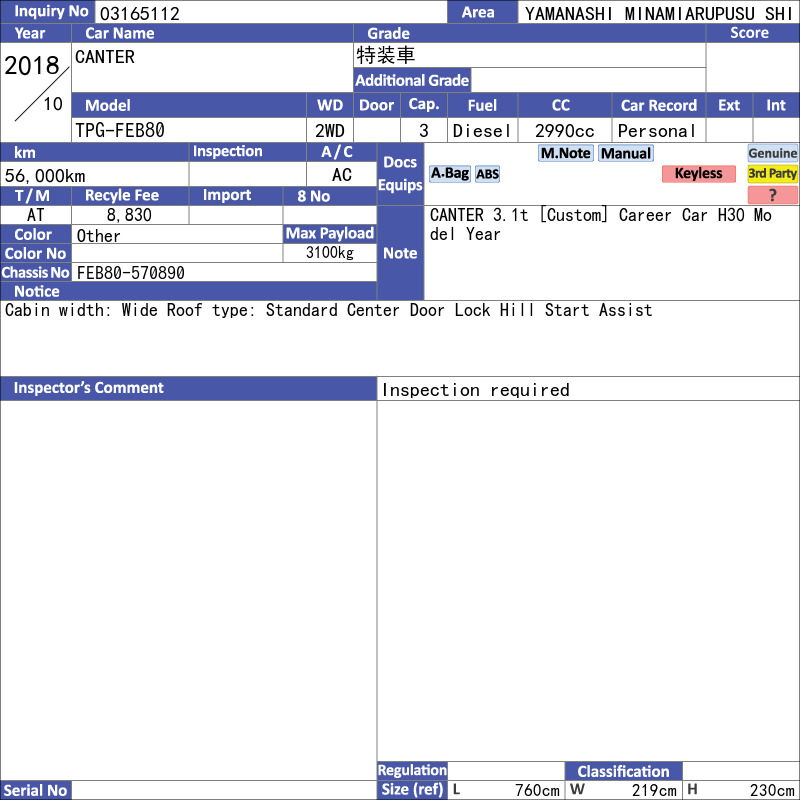Click the width value 219cm
Image resolution: width=800 pixels, height=800 pixels.
coord(654,790)
